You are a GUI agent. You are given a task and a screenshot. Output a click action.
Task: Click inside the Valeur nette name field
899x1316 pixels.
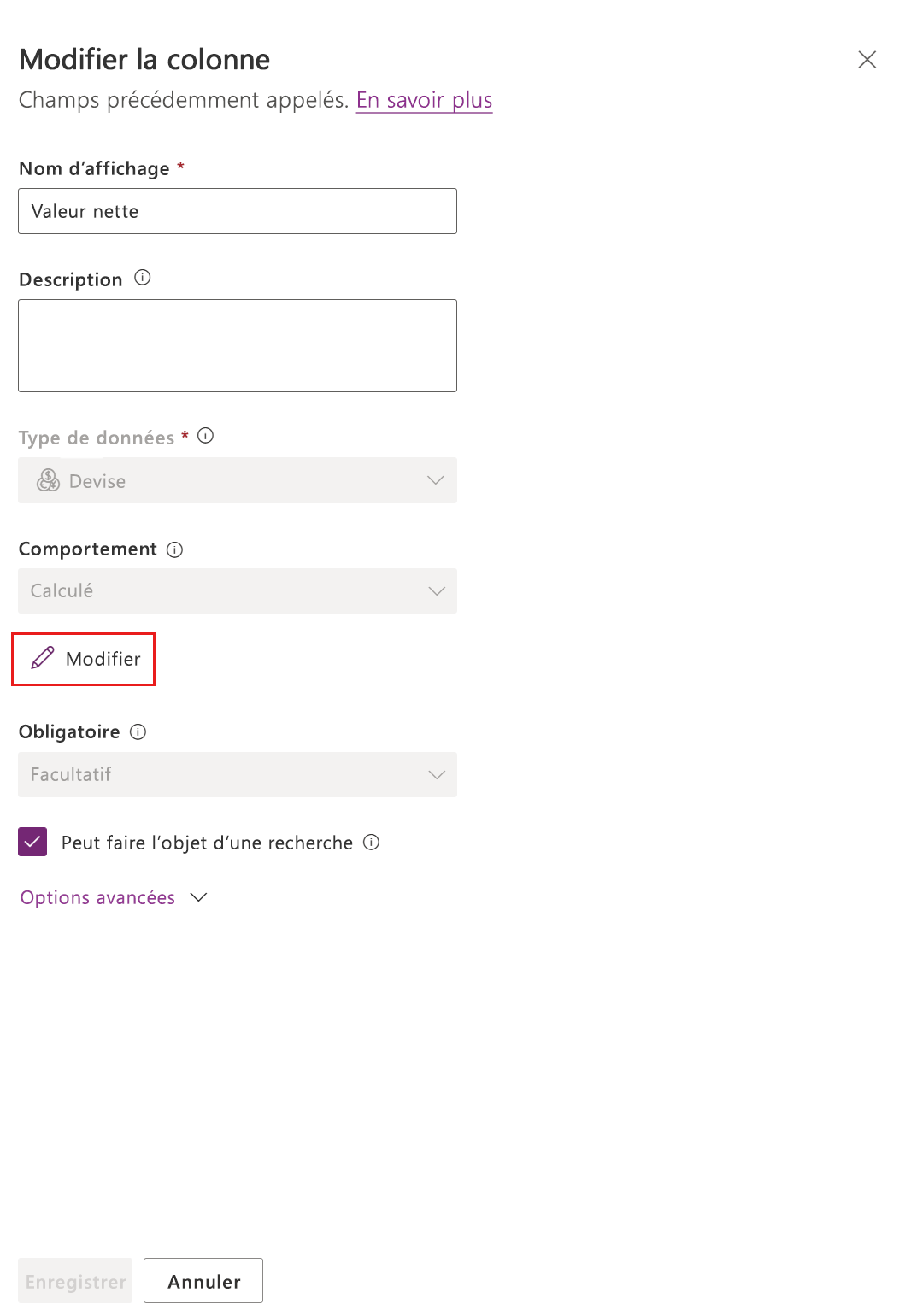pyautogui.click(x=237, y=211)
